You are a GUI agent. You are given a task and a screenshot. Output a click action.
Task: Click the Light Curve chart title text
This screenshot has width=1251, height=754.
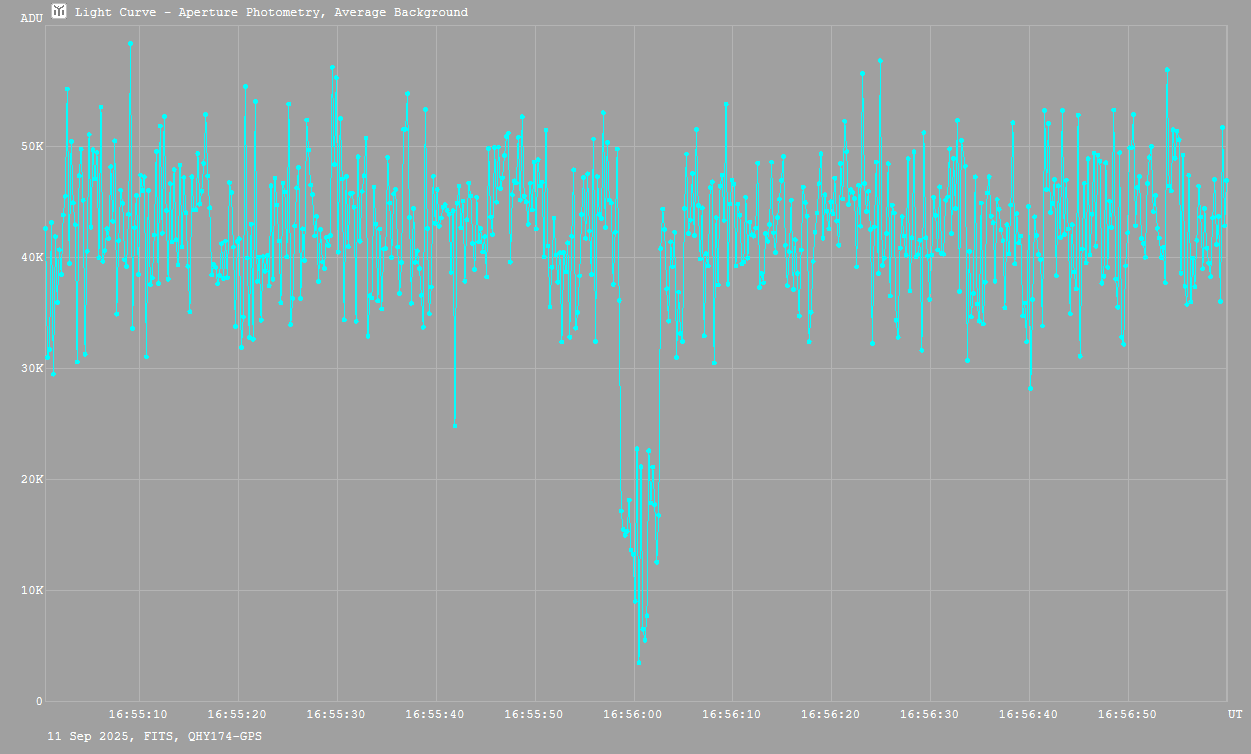pyautogui.click(x=271, y=13)
